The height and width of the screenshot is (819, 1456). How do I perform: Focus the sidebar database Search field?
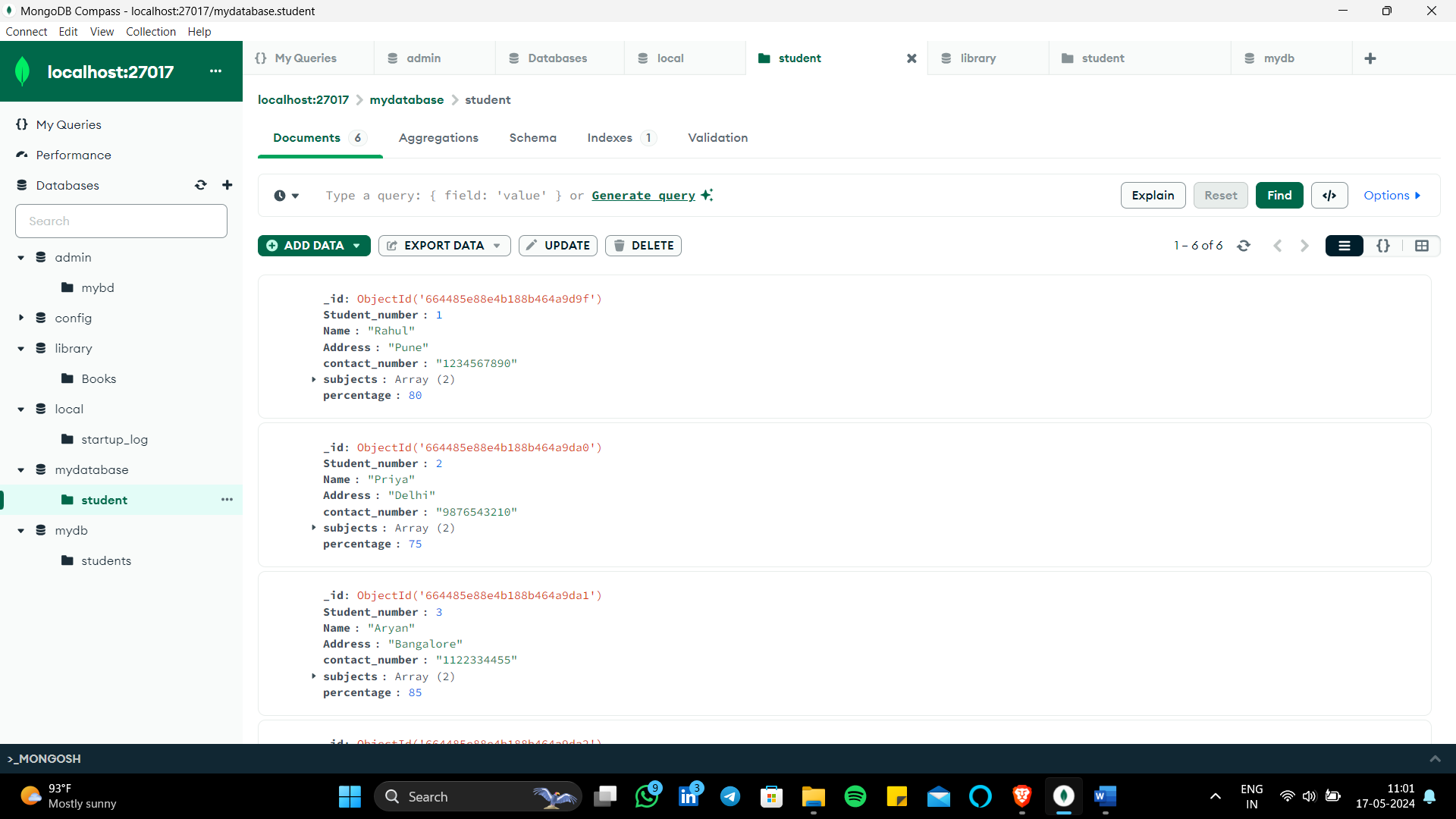(x=121, y=221)
